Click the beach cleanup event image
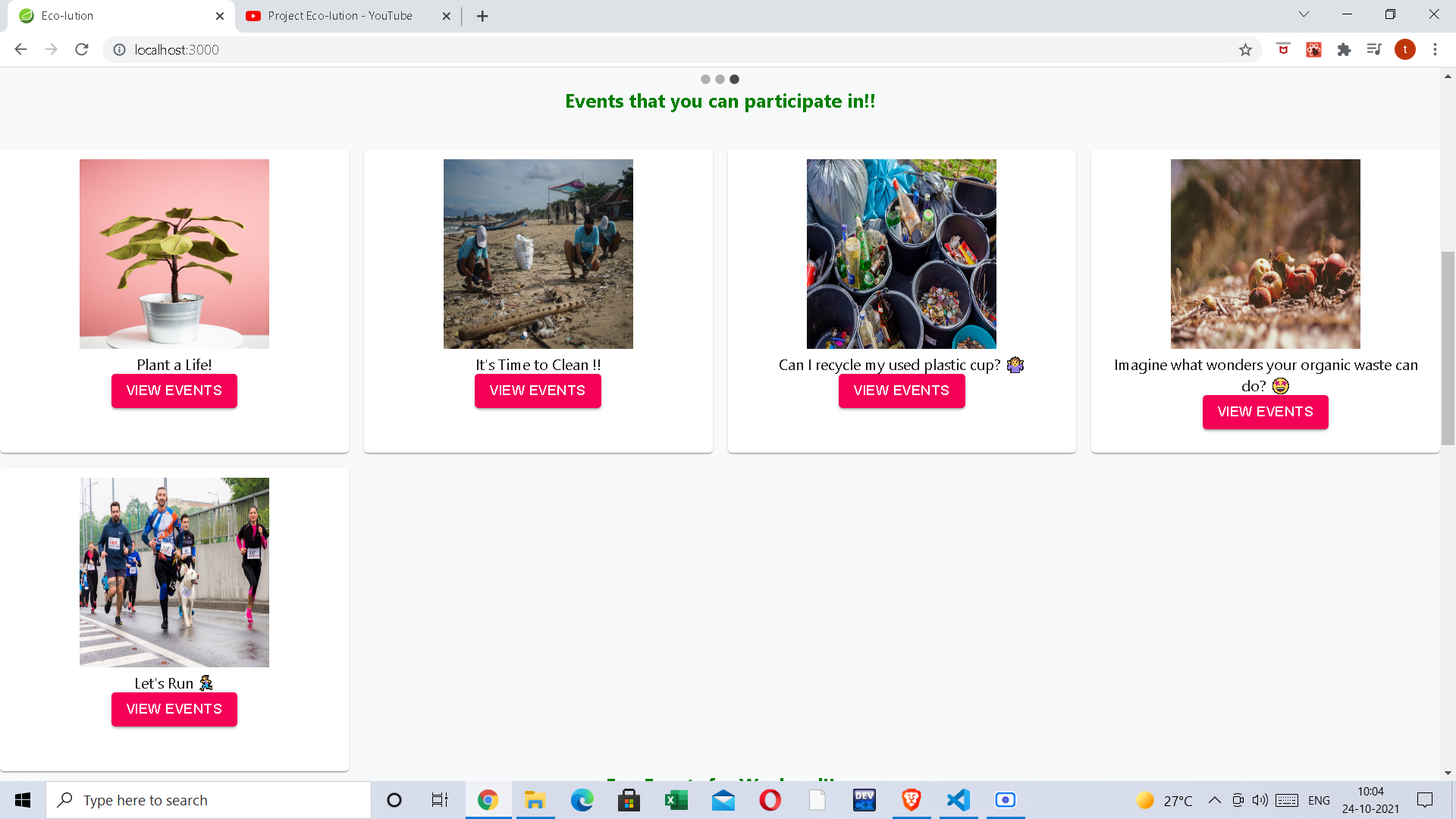The height and width of the screenshot is (819, 1456). click(x=538, y=254)
